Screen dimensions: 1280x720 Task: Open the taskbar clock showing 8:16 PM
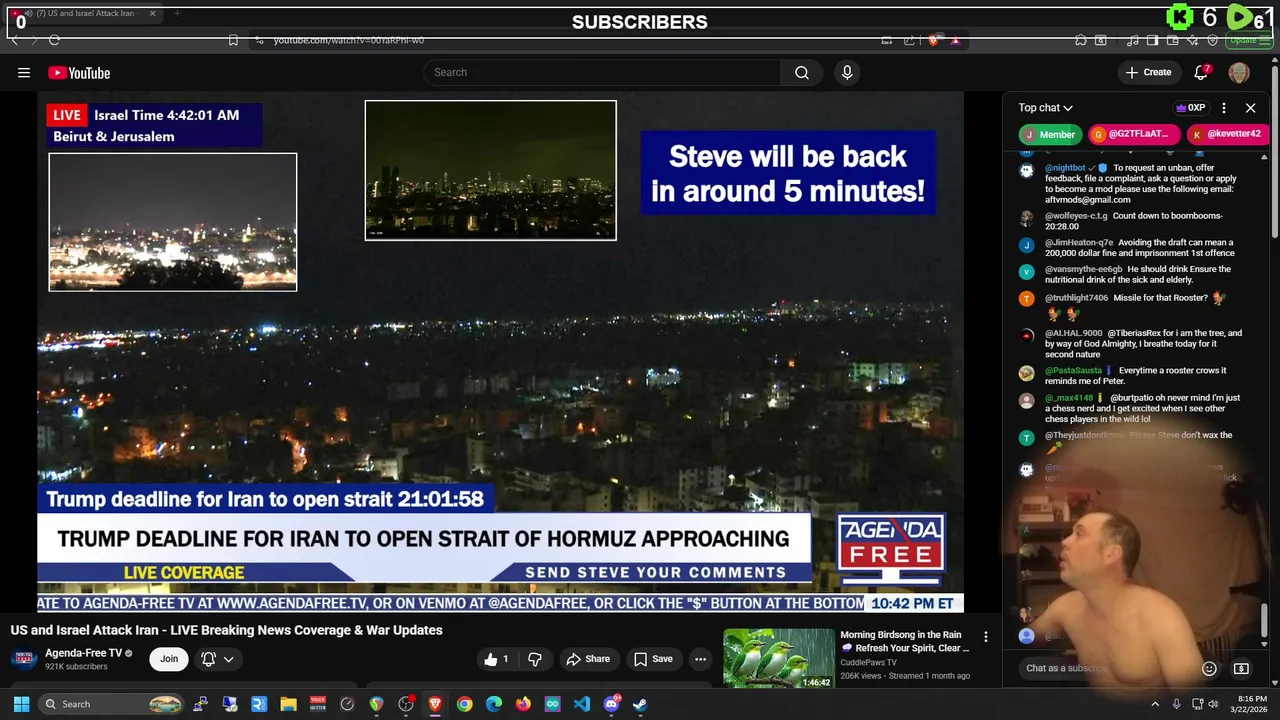(x=1252, y=704)
